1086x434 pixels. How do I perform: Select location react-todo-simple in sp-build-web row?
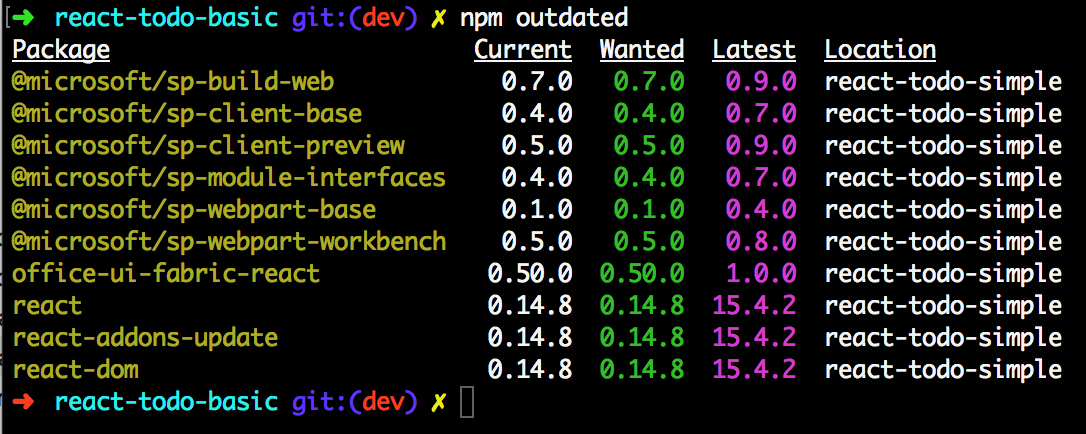pos(943,82)
